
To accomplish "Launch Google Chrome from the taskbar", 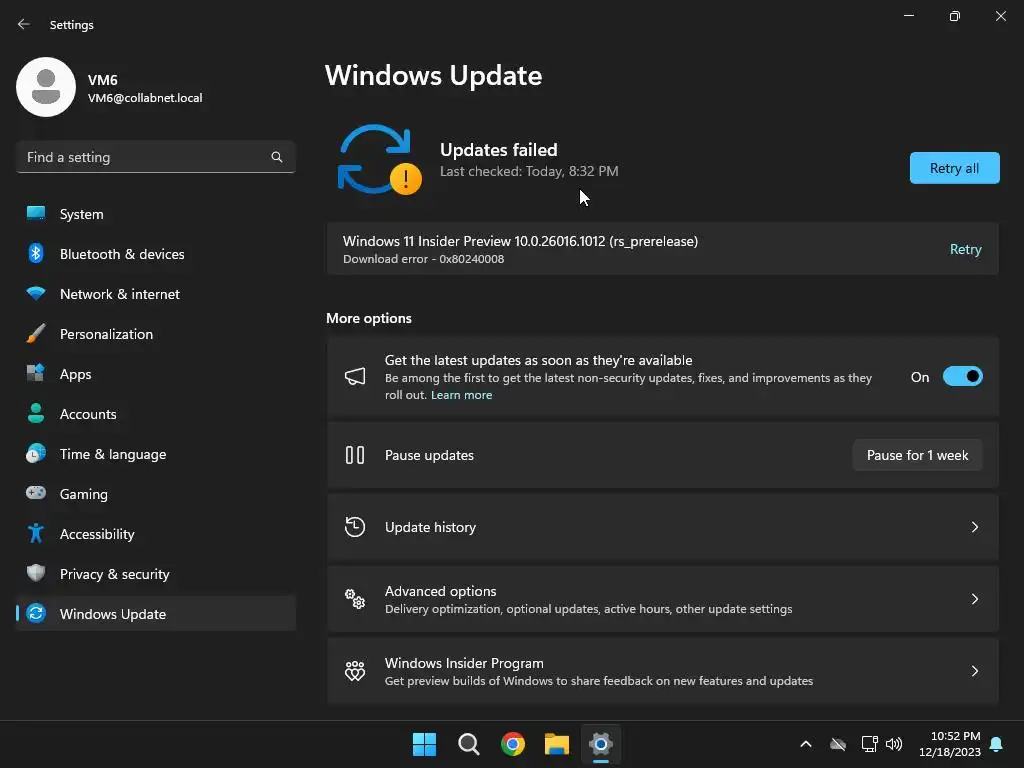I will click(513, 744).
